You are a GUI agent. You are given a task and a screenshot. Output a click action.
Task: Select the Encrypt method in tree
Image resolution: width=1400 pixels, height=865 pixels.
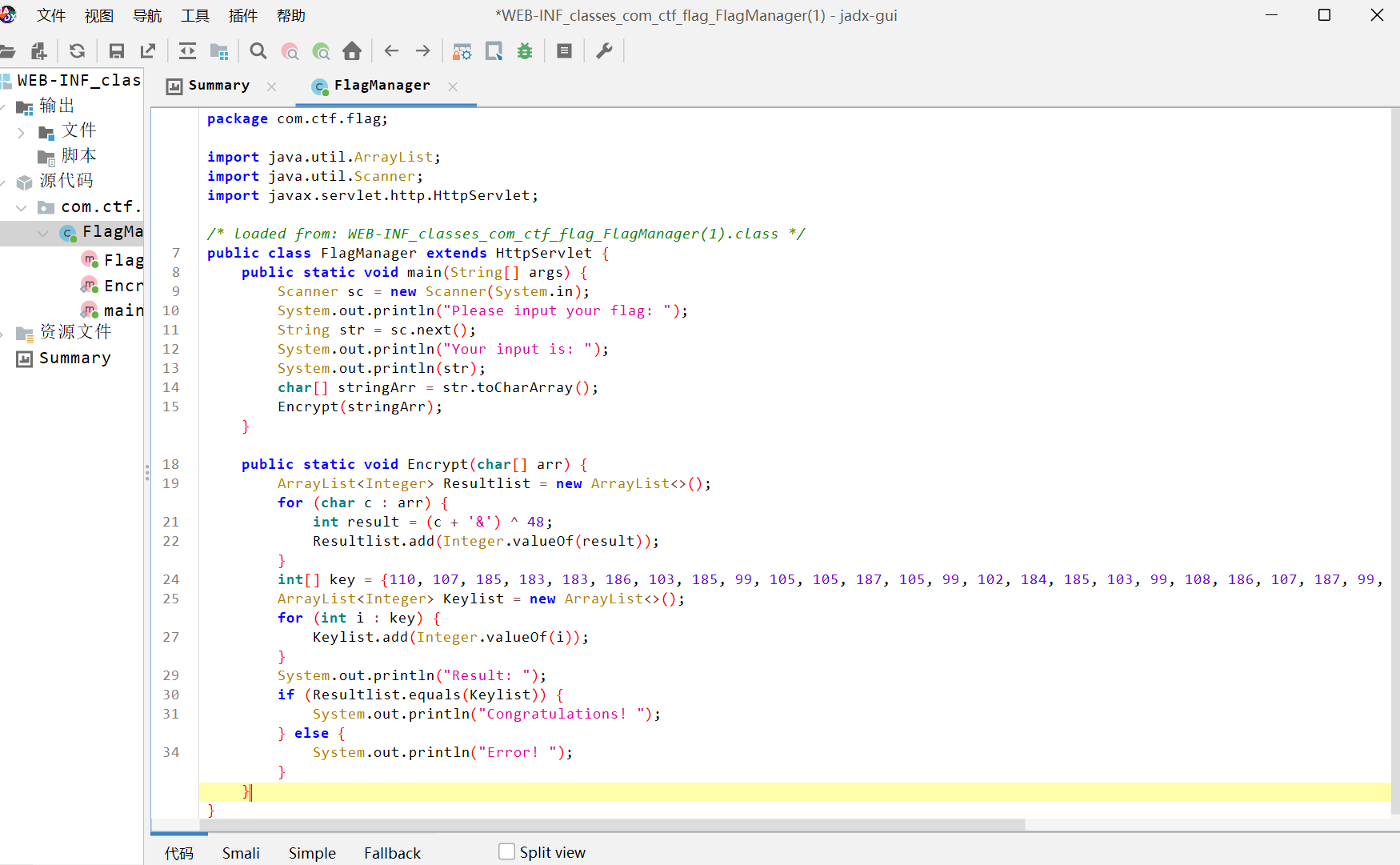click(123, 286)
